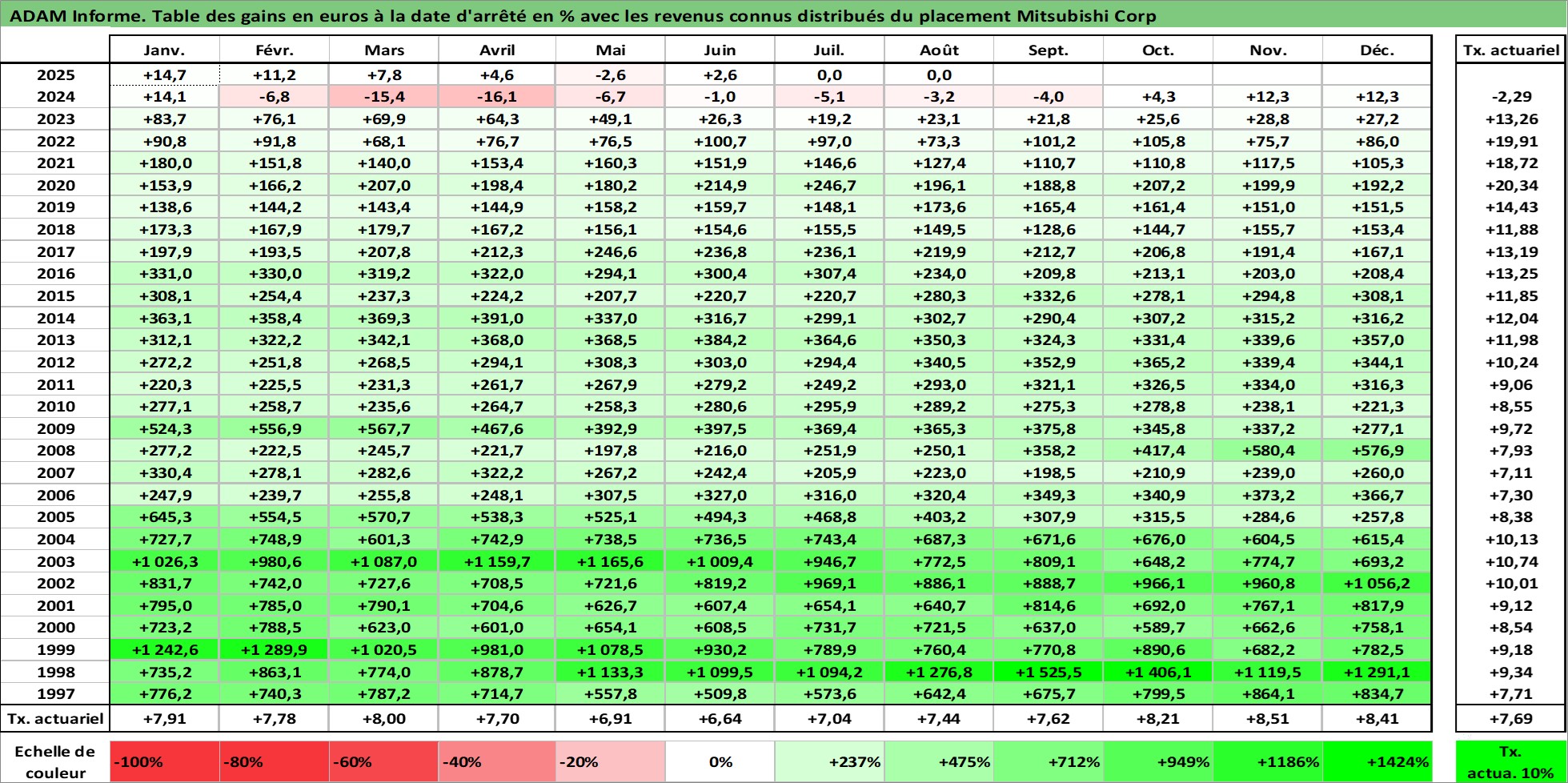Viewport: 1568px width, 783px height.
Task: Click the +101,2 cell in 2022
Action: [x=1049, y=141]
